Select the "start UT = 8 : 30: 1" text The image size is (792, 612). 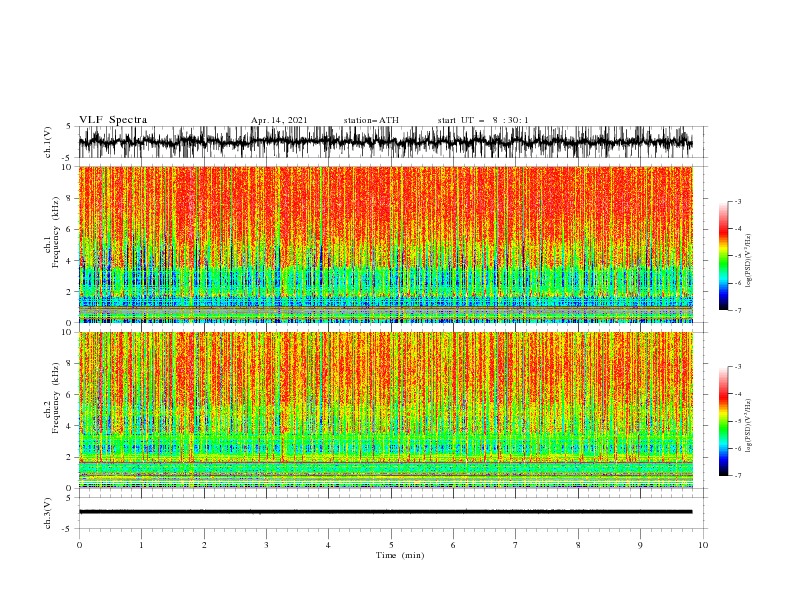pyautogui.click(x=483, y=120)
